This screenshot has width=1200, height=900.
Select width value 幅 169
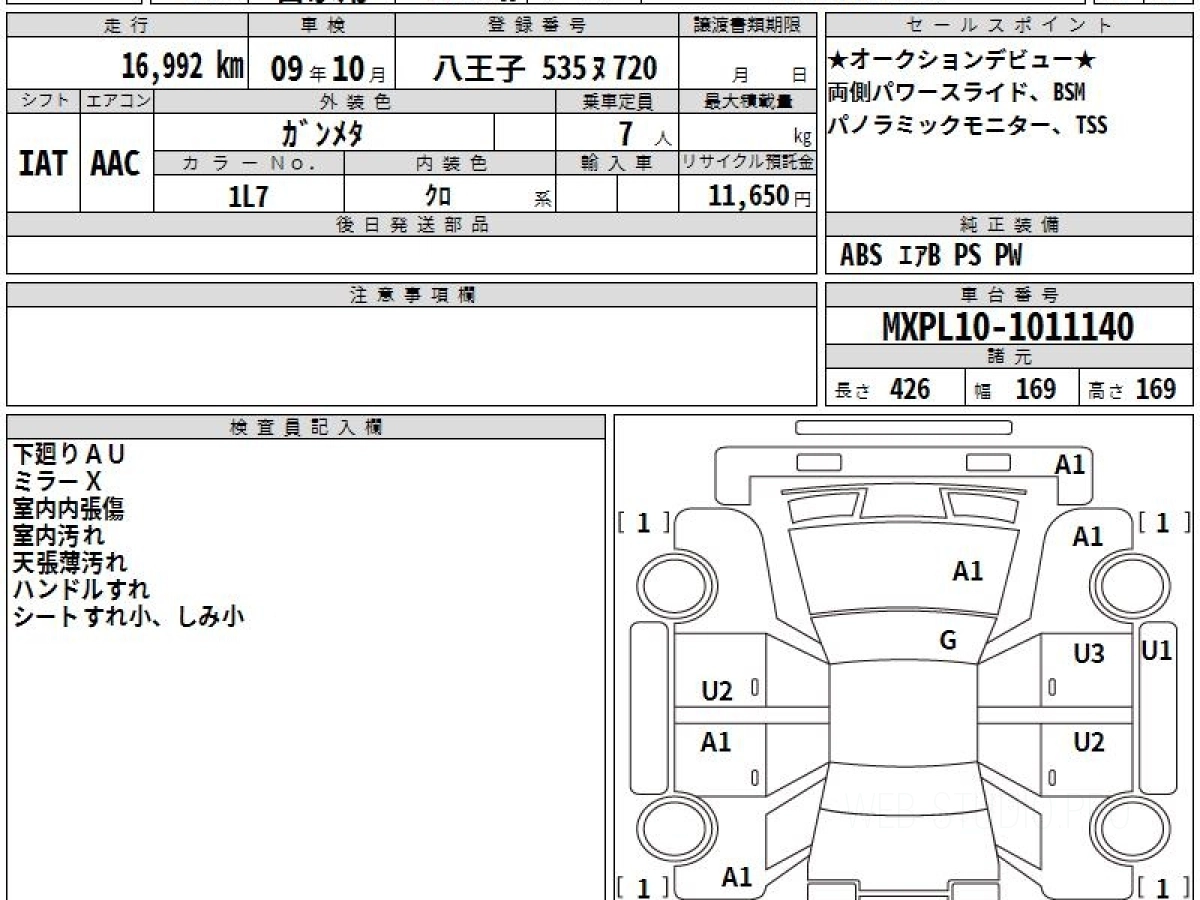(x=1015, y=389)
